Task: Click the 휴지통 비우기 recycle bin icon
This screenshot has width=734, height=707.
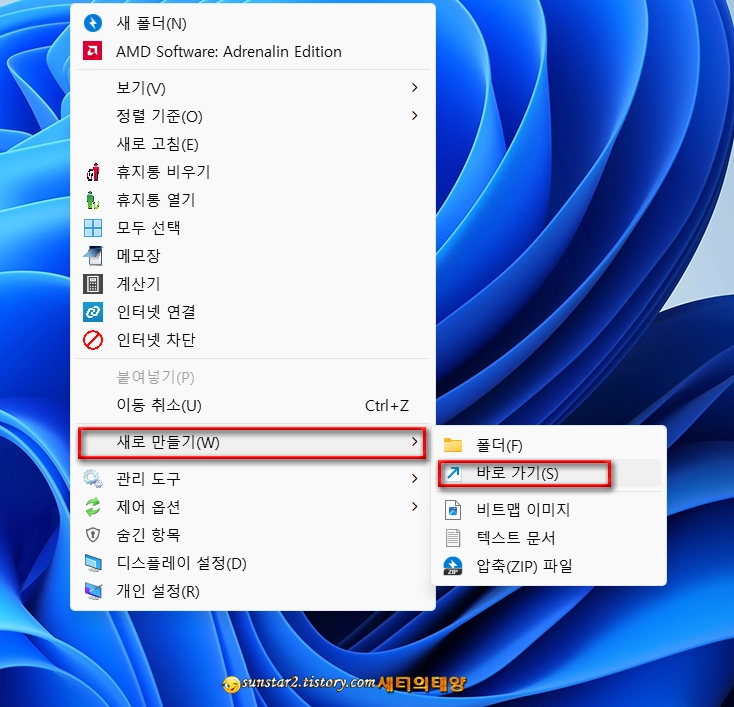Action: 93,172
